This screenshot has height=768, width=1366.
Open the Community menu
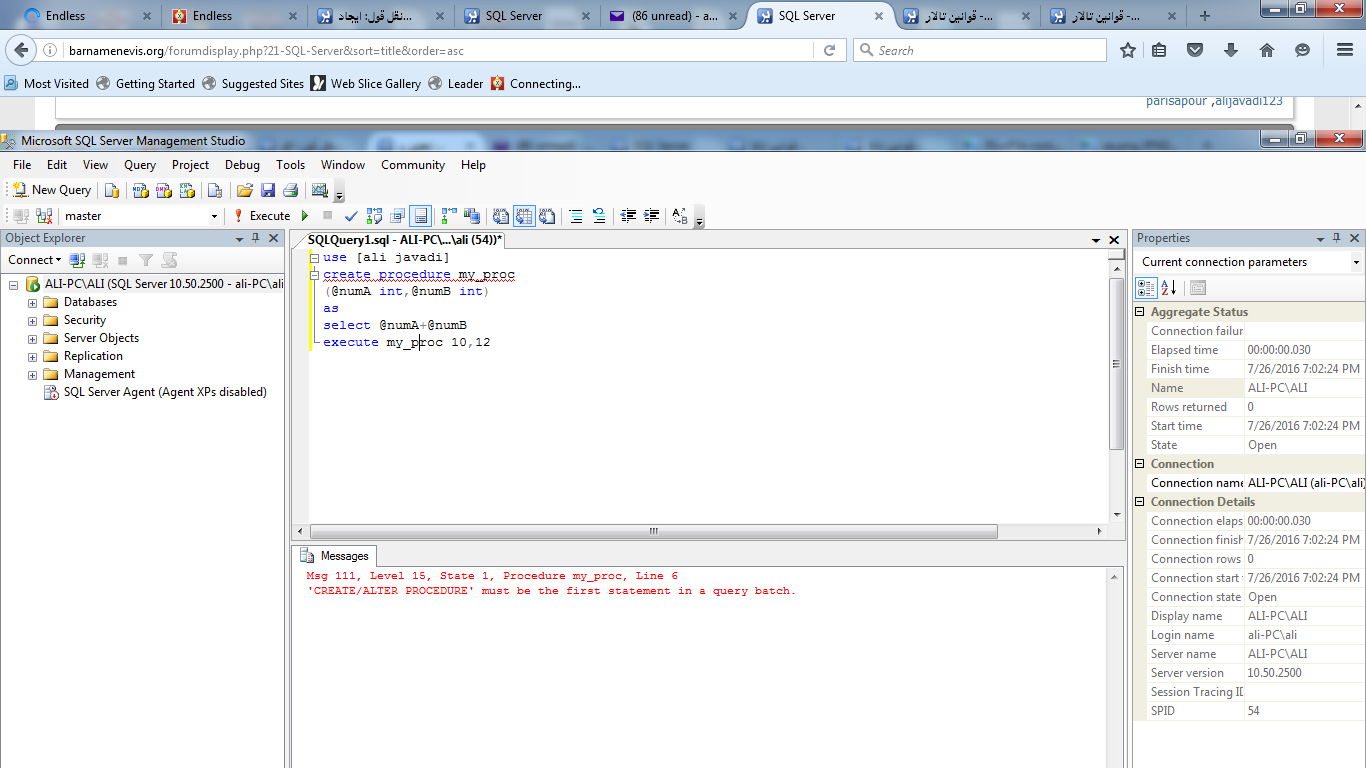click(412, 165)
